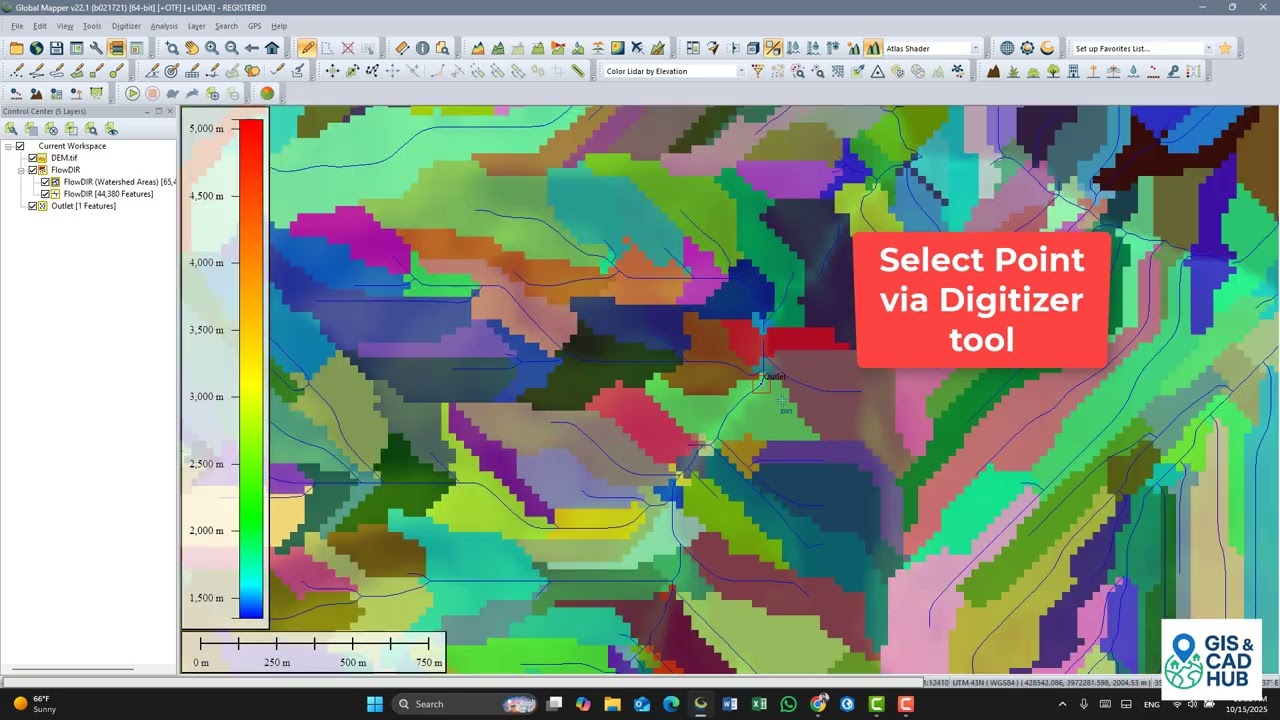Click the Home full view icon
The image size is (1280, 720).
tap(272, 48)
